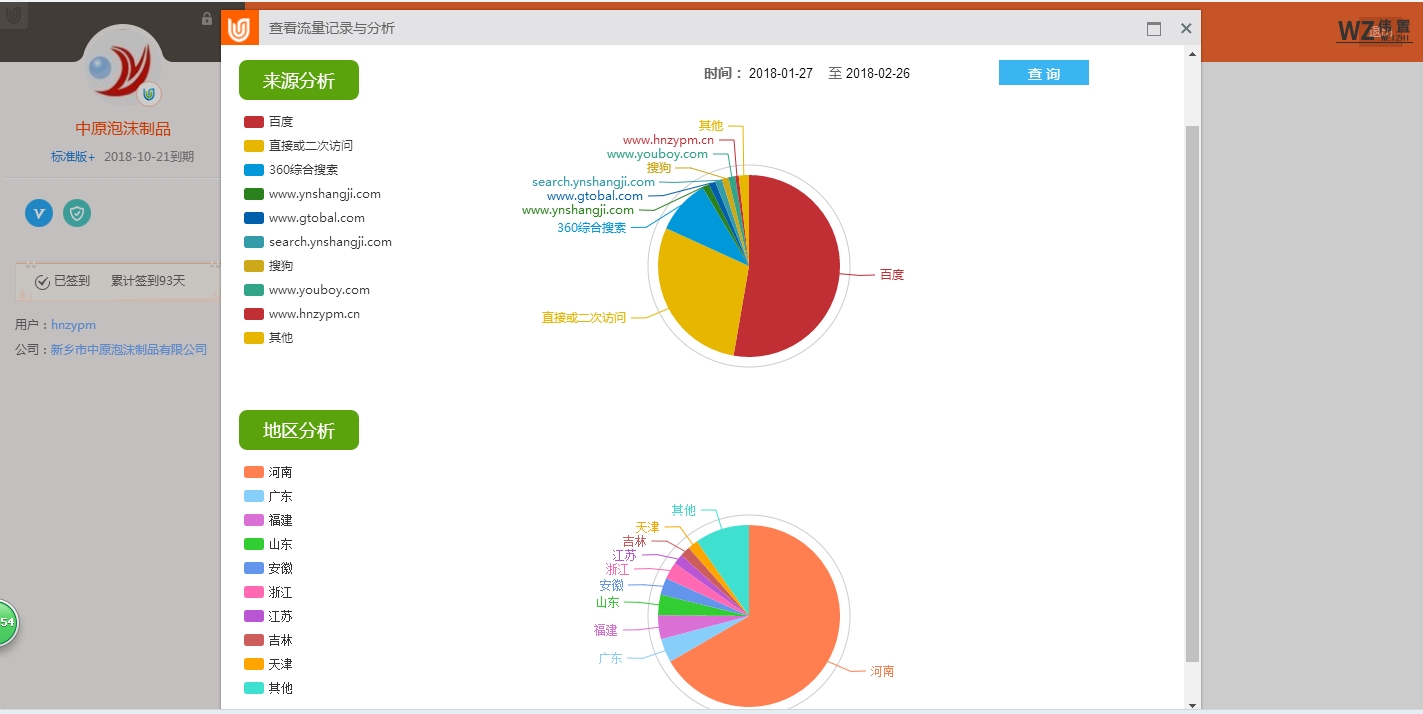Click the blue V verification badge
1423x714 pixels.
coord(39,213)
